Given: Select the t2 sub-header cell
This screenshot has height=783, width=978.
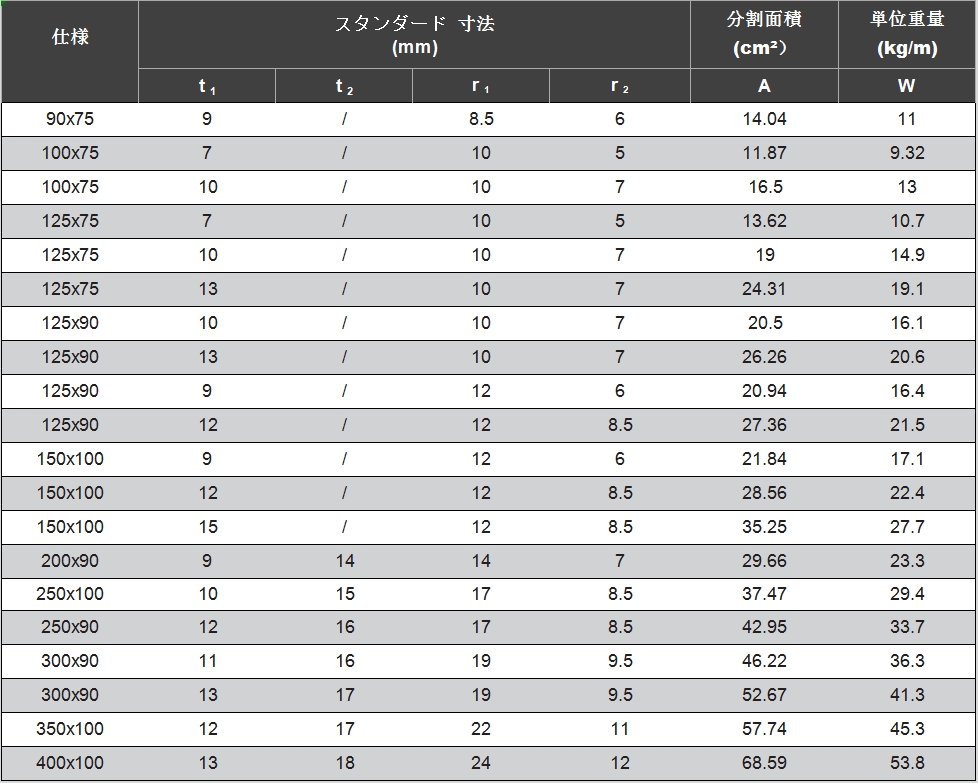Looking at the screenshot, I should 344,87.
